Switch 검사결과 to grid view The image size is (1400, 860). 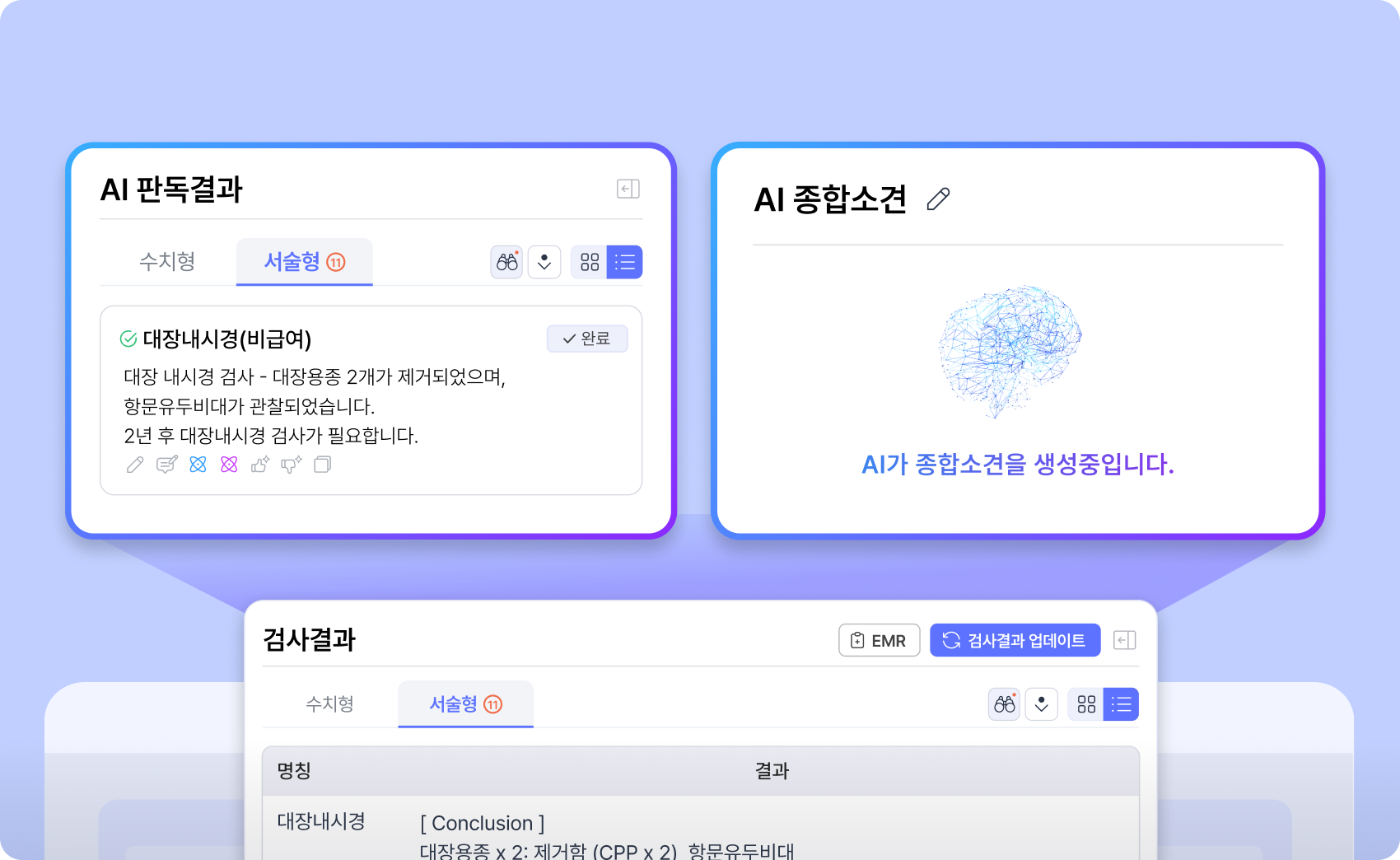(1086, 704)
